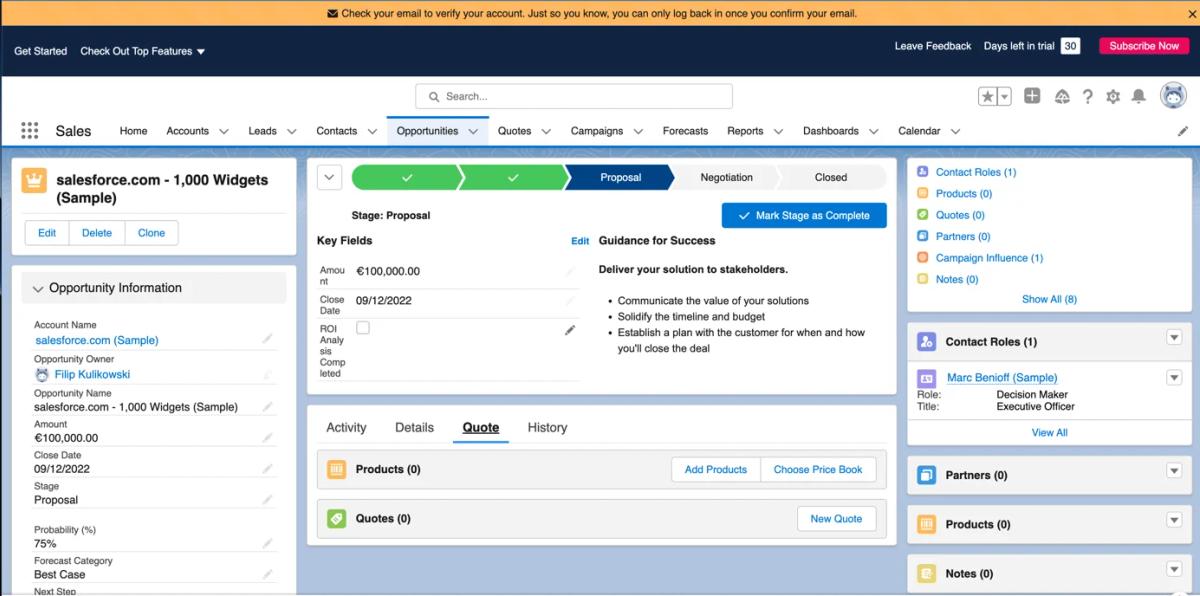1200x596 pixels.
Task: Open the Contacts tab dropdown chevron
Action: (372, 131)
